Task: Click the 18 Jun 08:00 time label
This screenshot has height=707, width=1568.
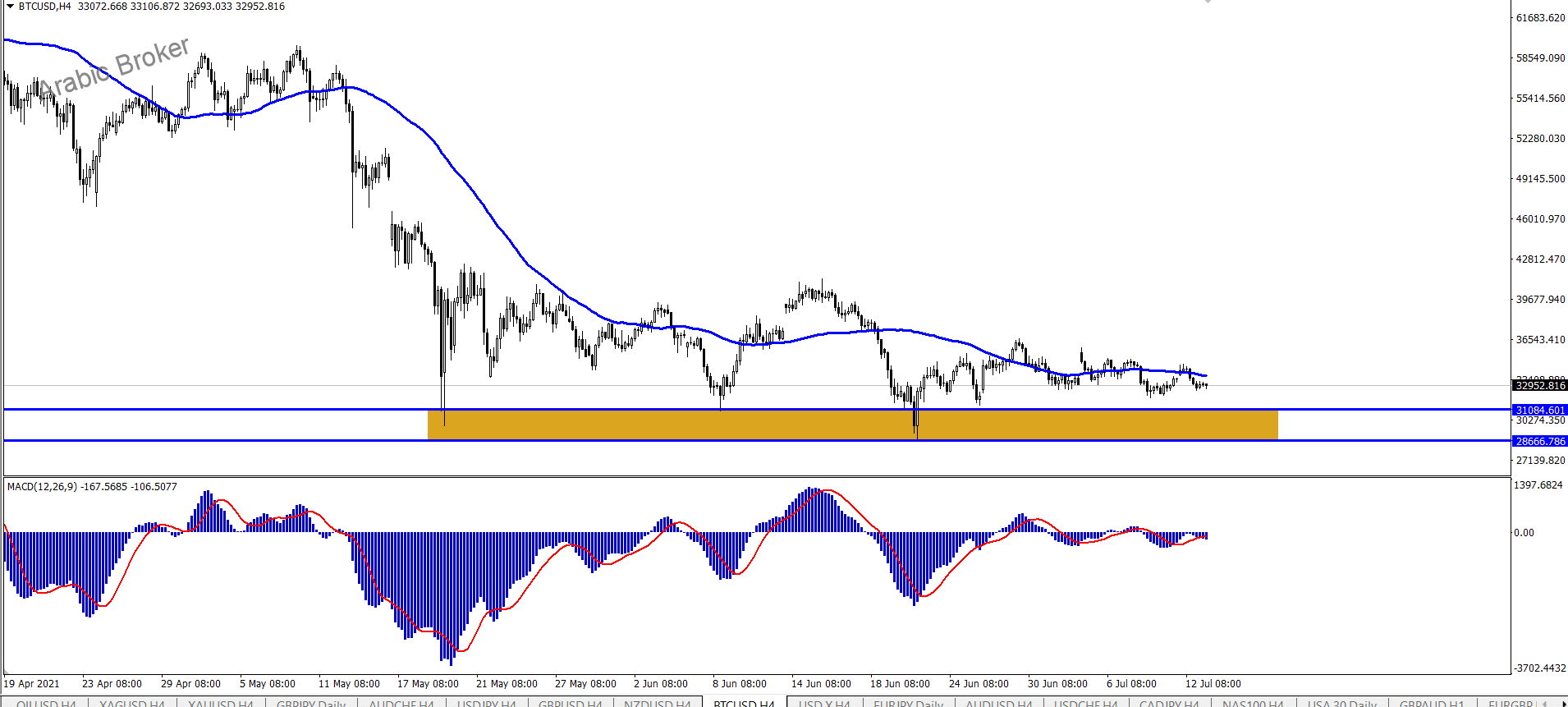Action: pyautogui.click(x=900, y=683)
